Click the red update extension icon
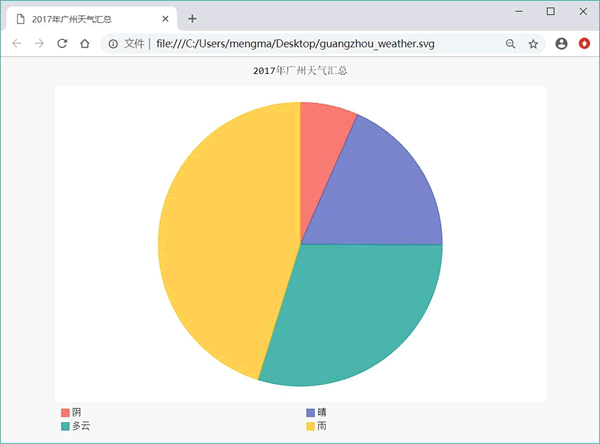Screen dimensions: 600x444 [x=584, y=44]
